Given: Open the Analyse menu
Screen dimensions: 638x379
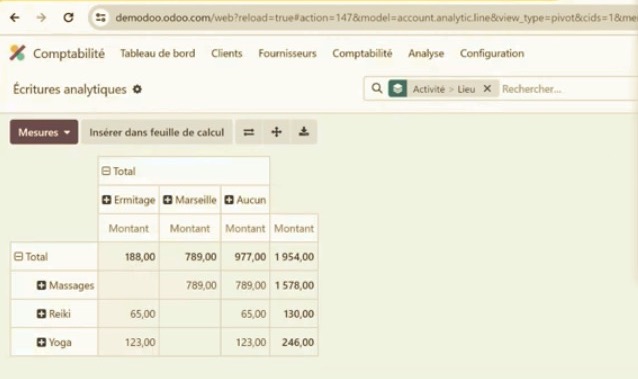Looking at the screenshot, I should tap(426, 53).
